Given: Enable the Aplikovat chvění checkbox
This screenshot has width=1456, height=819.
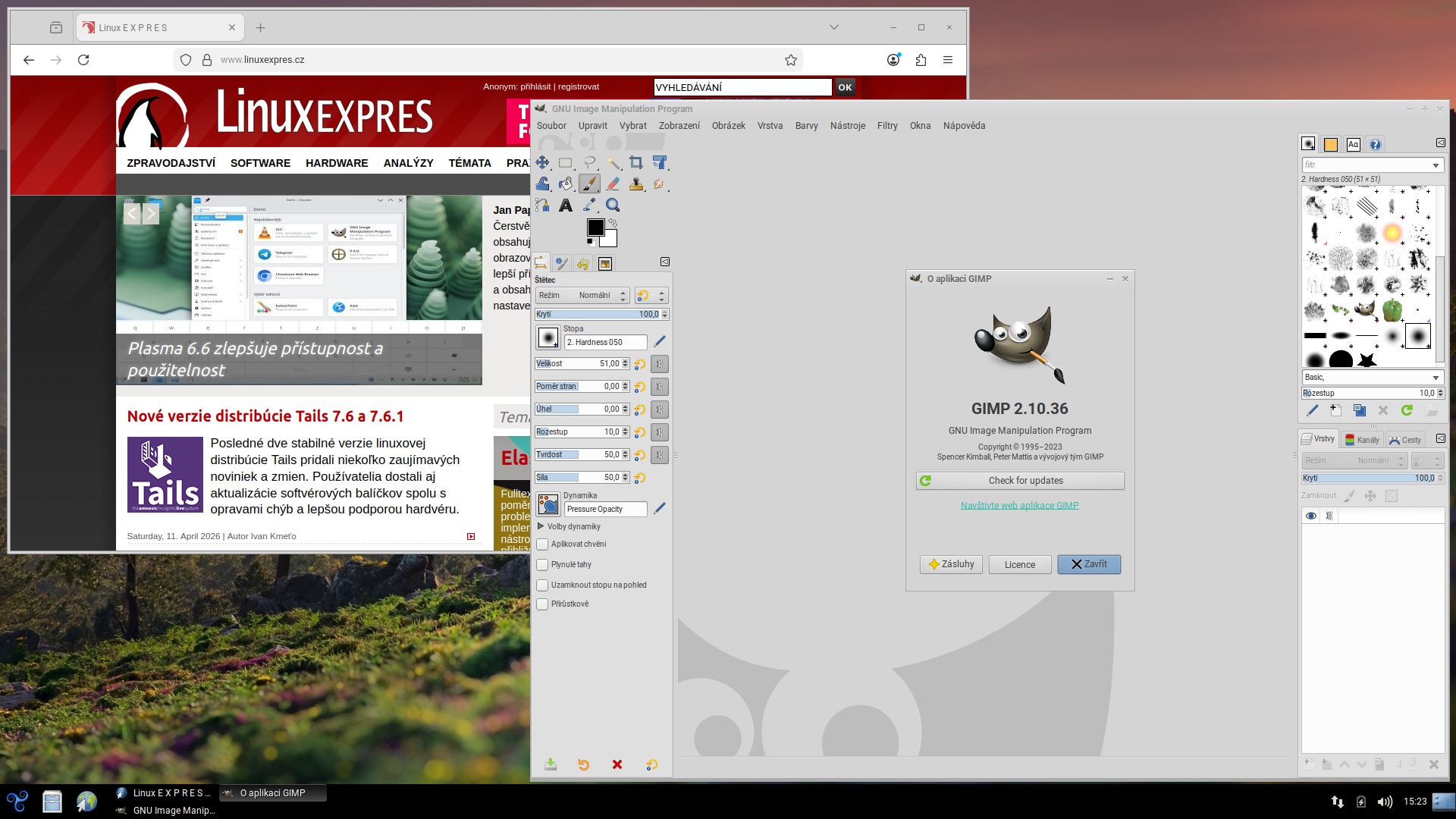Looking at the screenshot, I should point(542,544).
